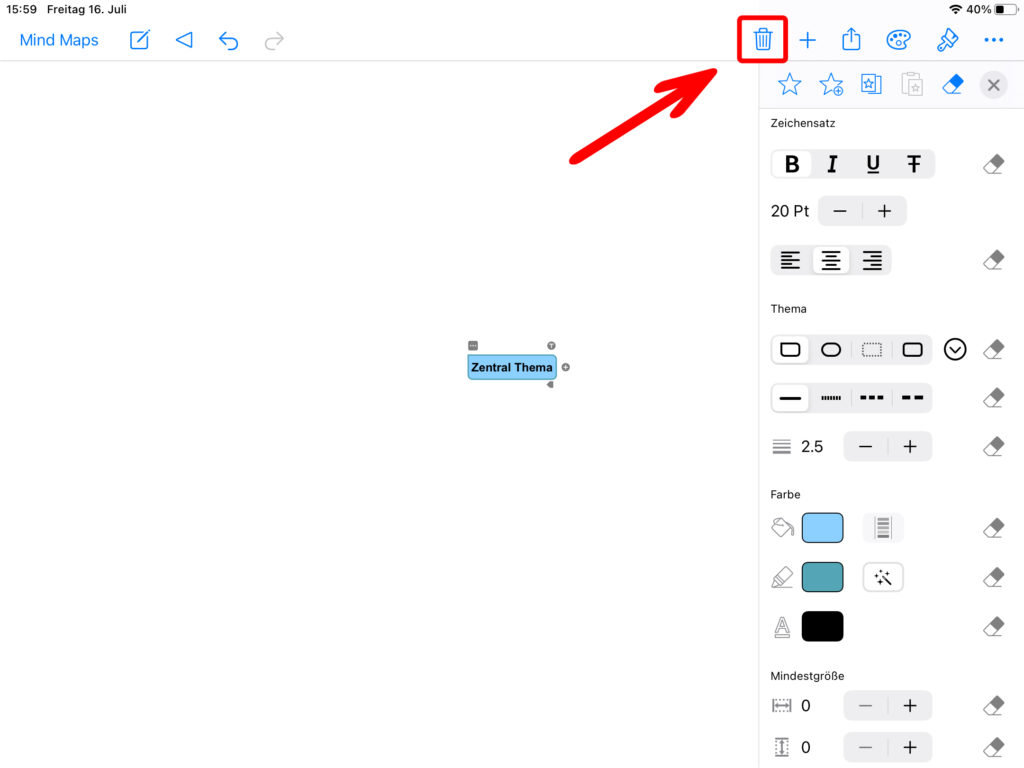1024x768 pixels.
Task: Enable underline text formatting
Action: coord(873,164)
